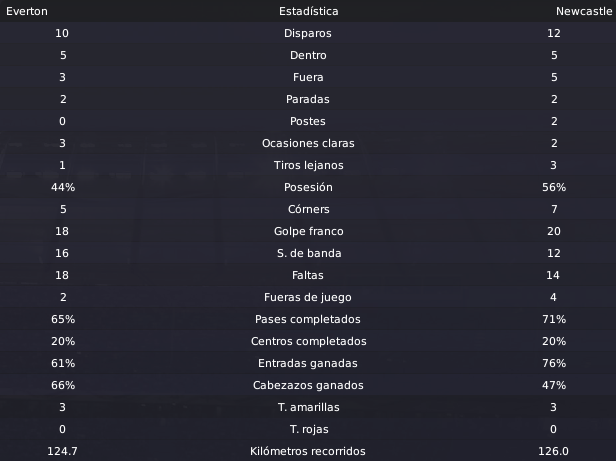Click the Pases completados label
Image resolution: width=616 pixels, height=461 pixels.
click(x=308, y=319)
